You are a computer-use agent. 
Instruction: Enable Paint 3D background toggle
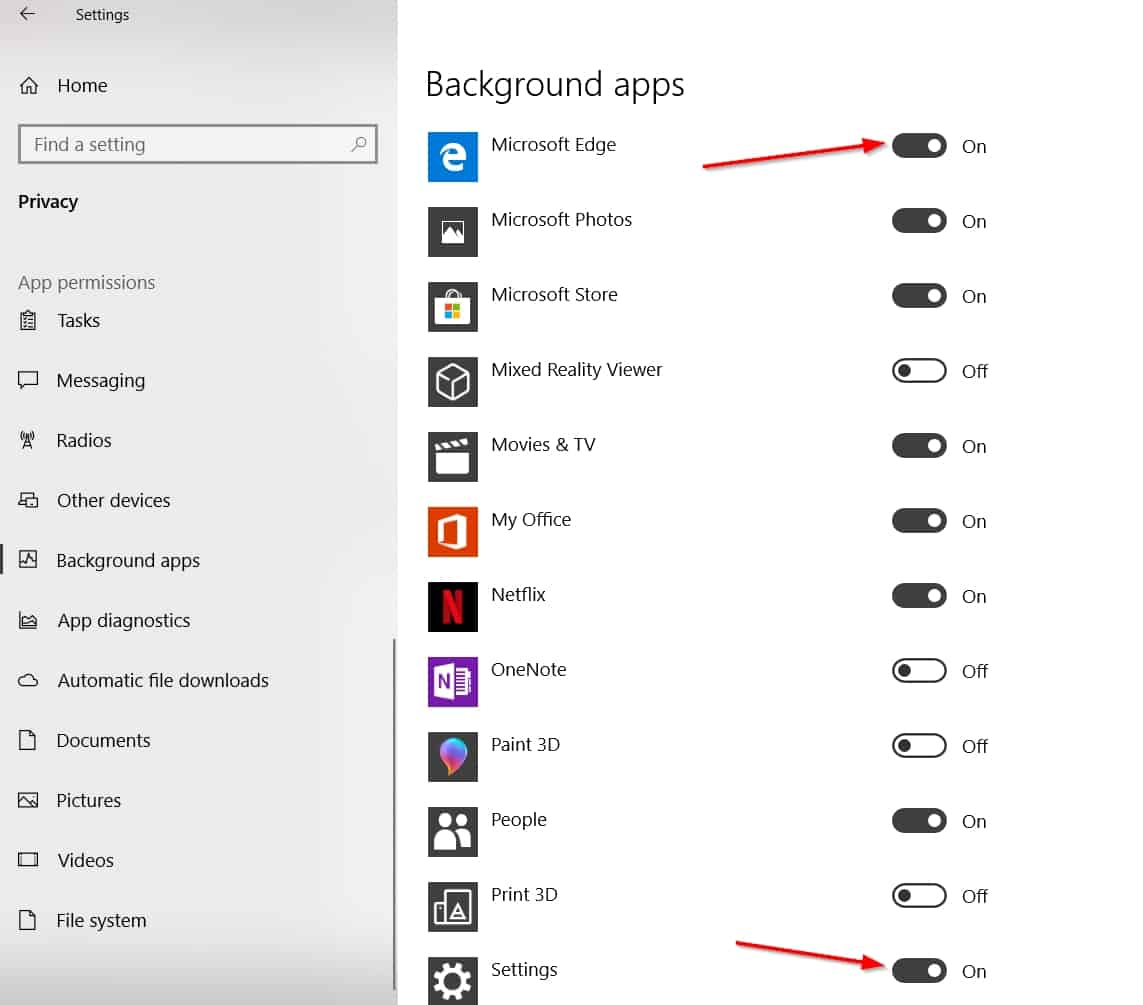(x=919, y=746)
